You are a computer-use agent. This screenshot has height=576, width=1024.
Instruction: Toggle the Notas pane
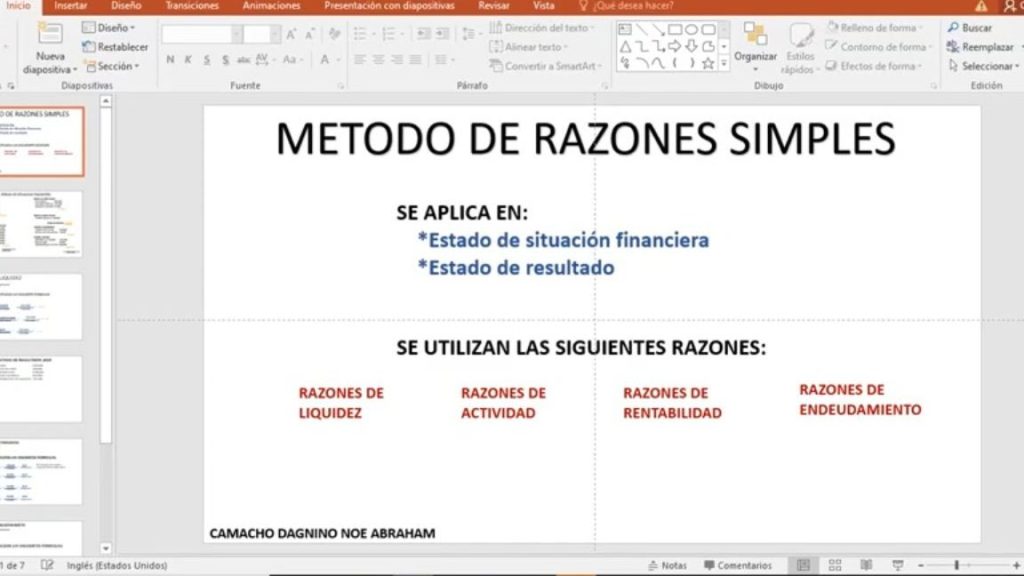pyautogui.click(x=667, y=565)
